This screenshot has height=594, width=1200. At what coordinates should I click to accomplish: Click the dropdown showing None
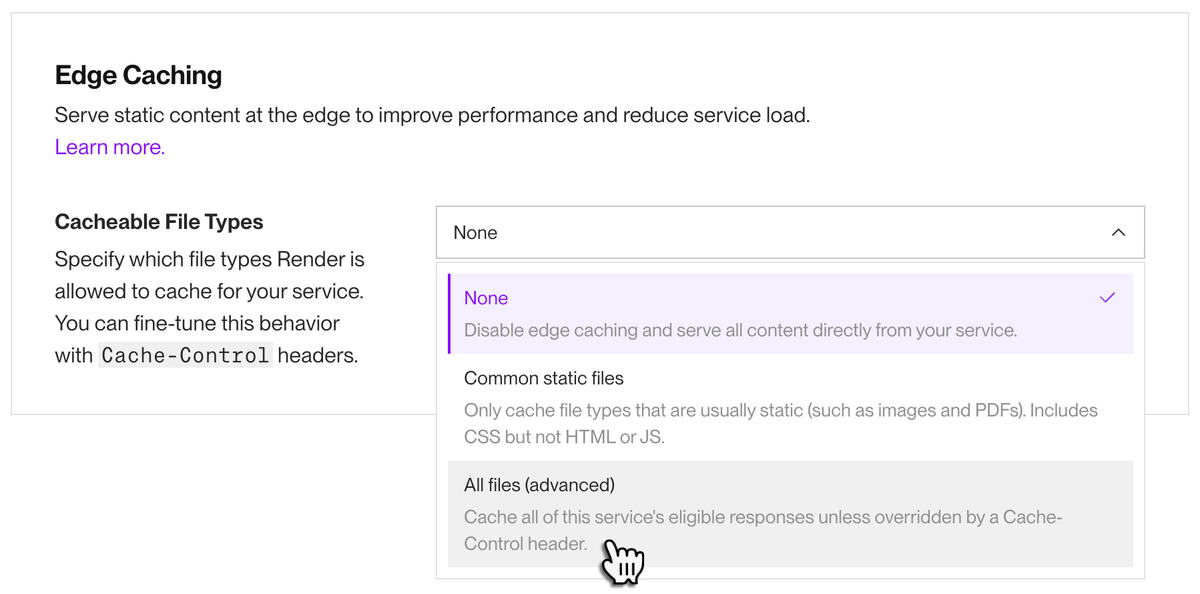pos(790,231)
